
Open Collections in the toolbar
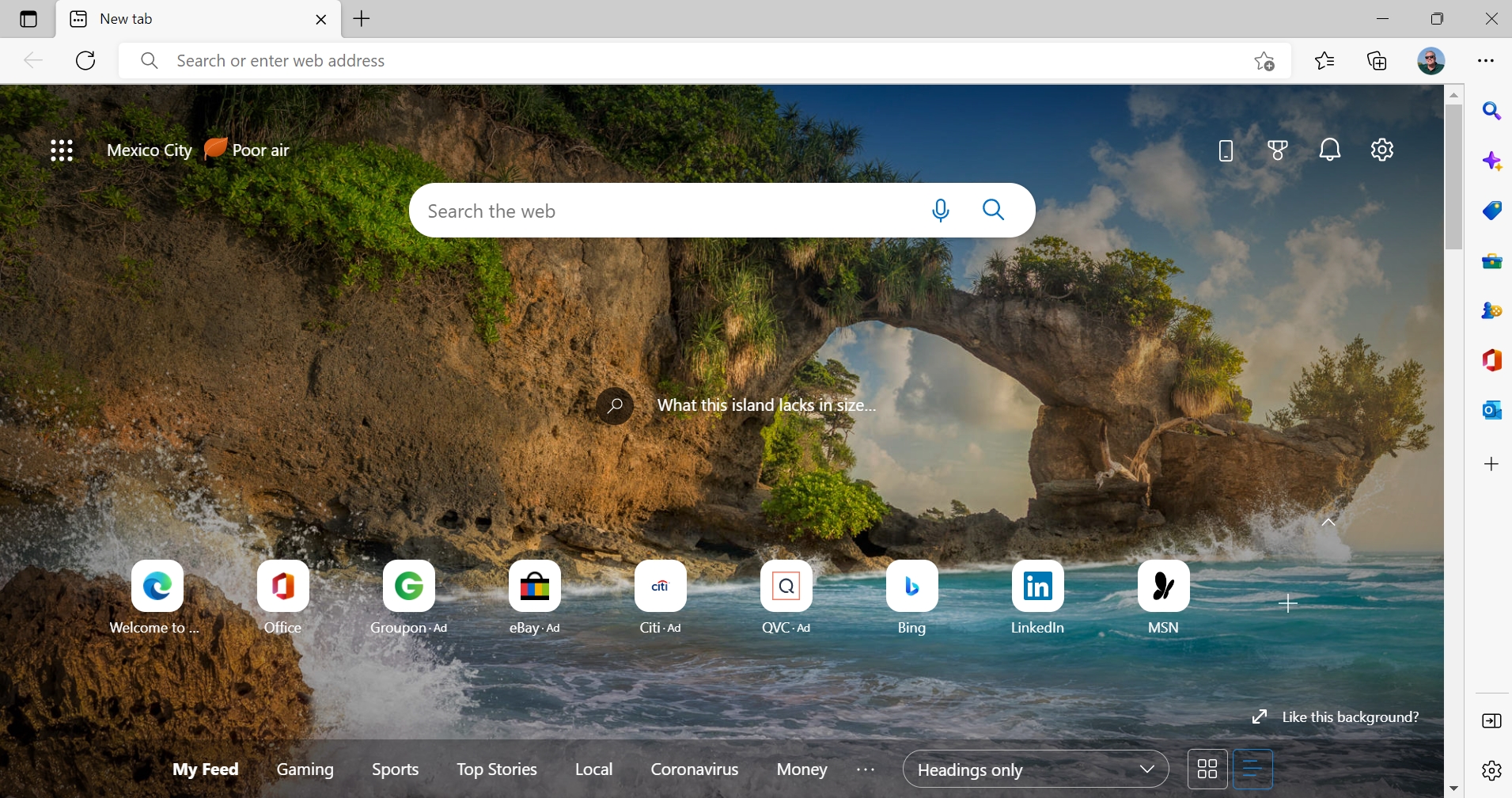pyautogui.click(x=1377, y=61)
